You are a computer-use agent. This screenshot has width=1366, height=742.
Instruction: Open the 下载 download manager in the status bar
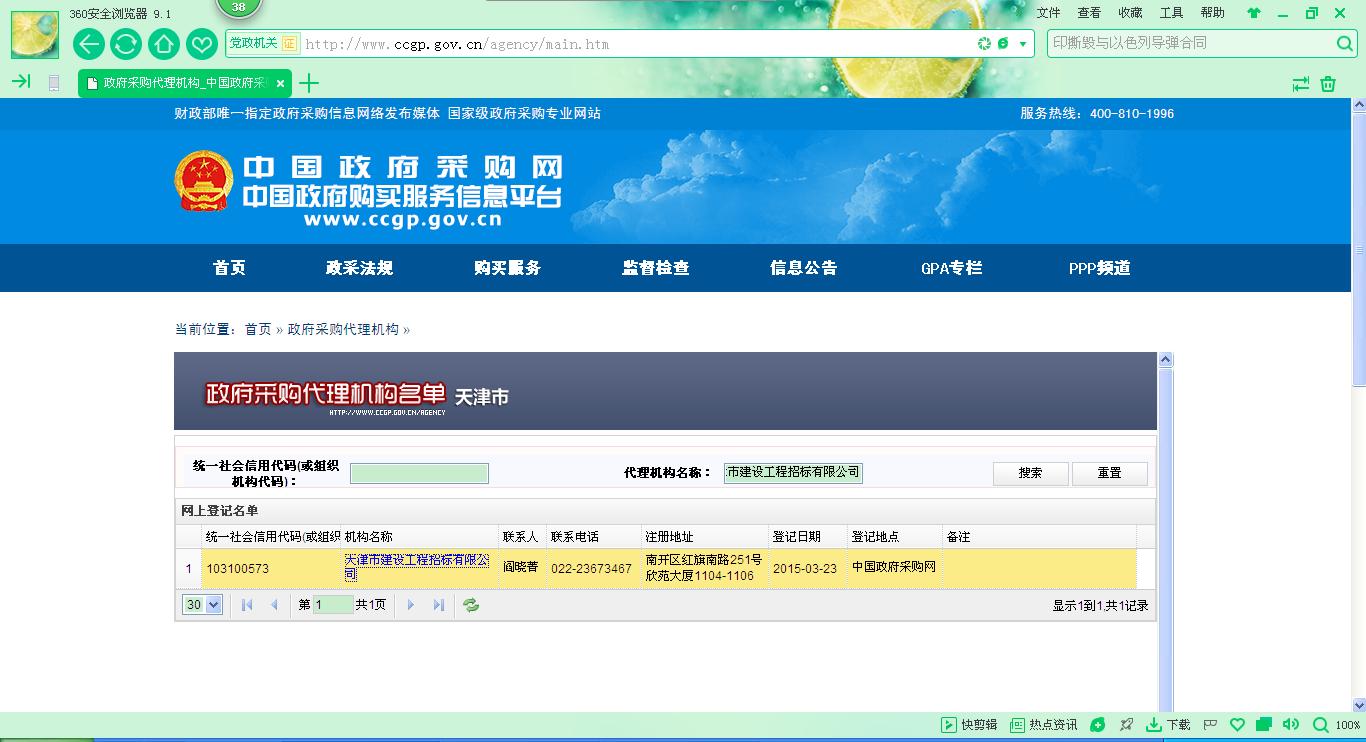(1168, 725)
